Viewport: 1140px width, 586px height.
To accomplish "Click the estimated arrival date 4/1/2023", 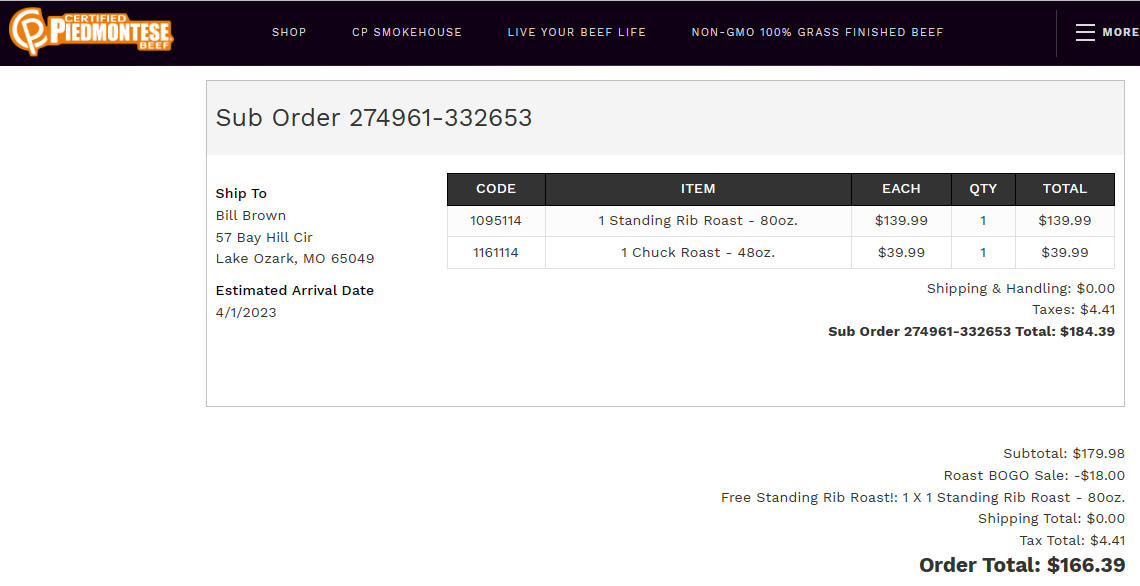I will (246, 313).
